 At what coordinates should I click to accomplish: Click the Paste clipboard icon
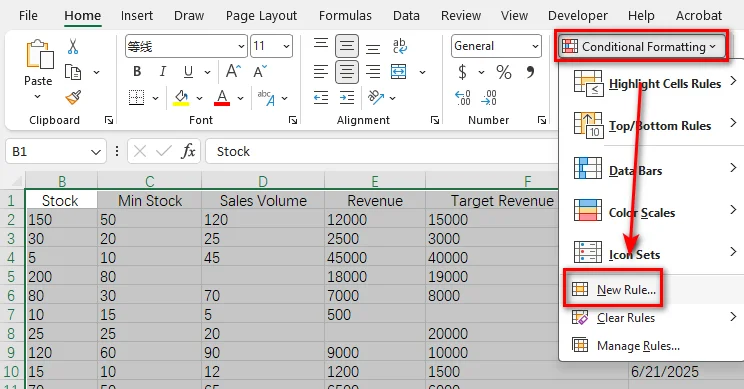pos(39,54)
